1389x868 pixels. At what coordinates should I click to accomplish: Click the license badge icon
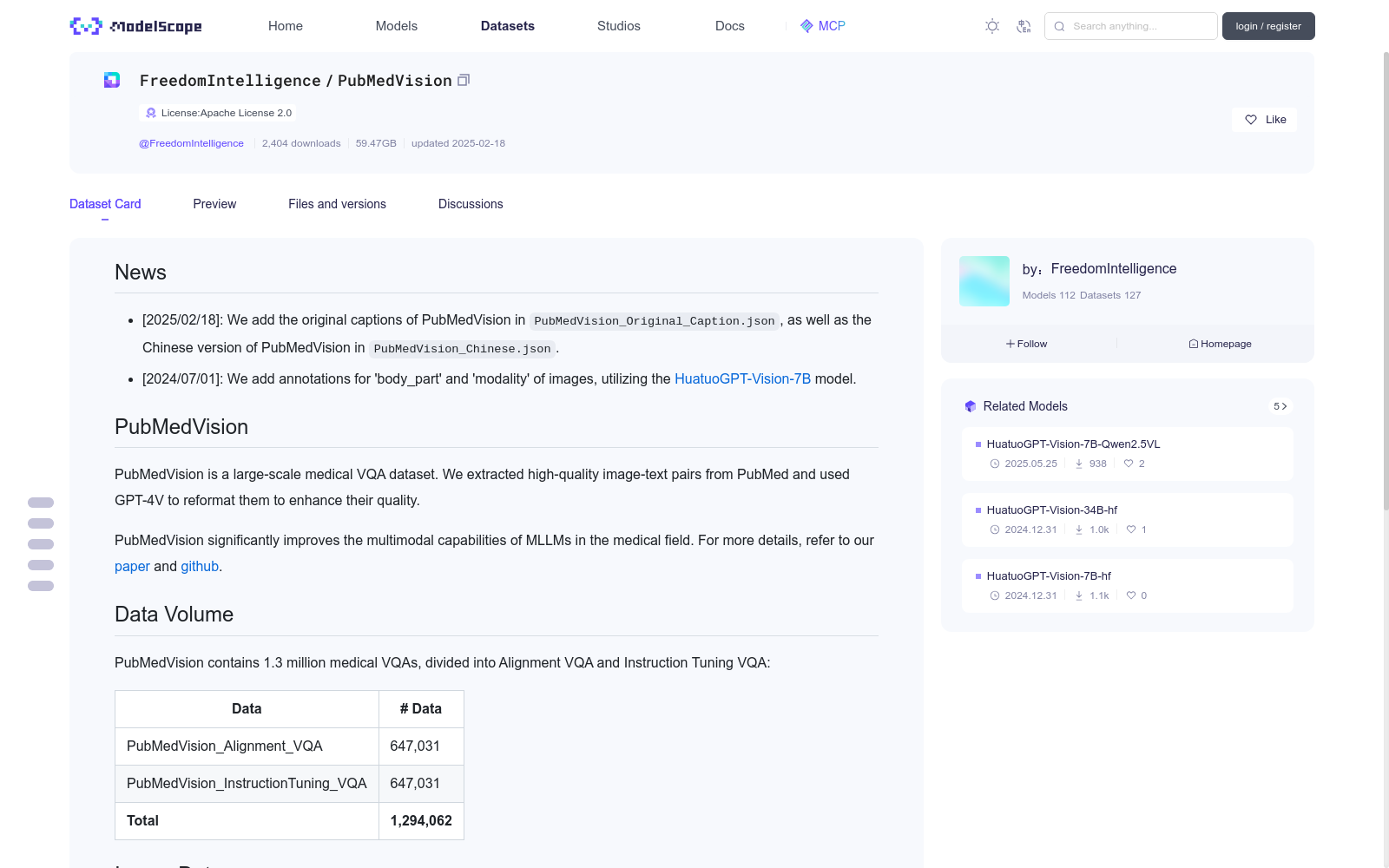click(x=151, y=113)
